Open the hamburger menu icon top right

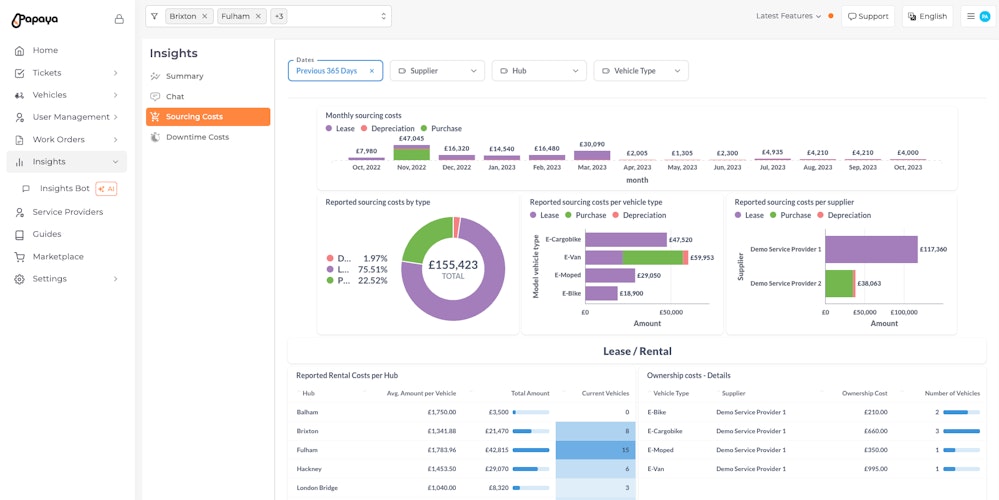[971, 17]
